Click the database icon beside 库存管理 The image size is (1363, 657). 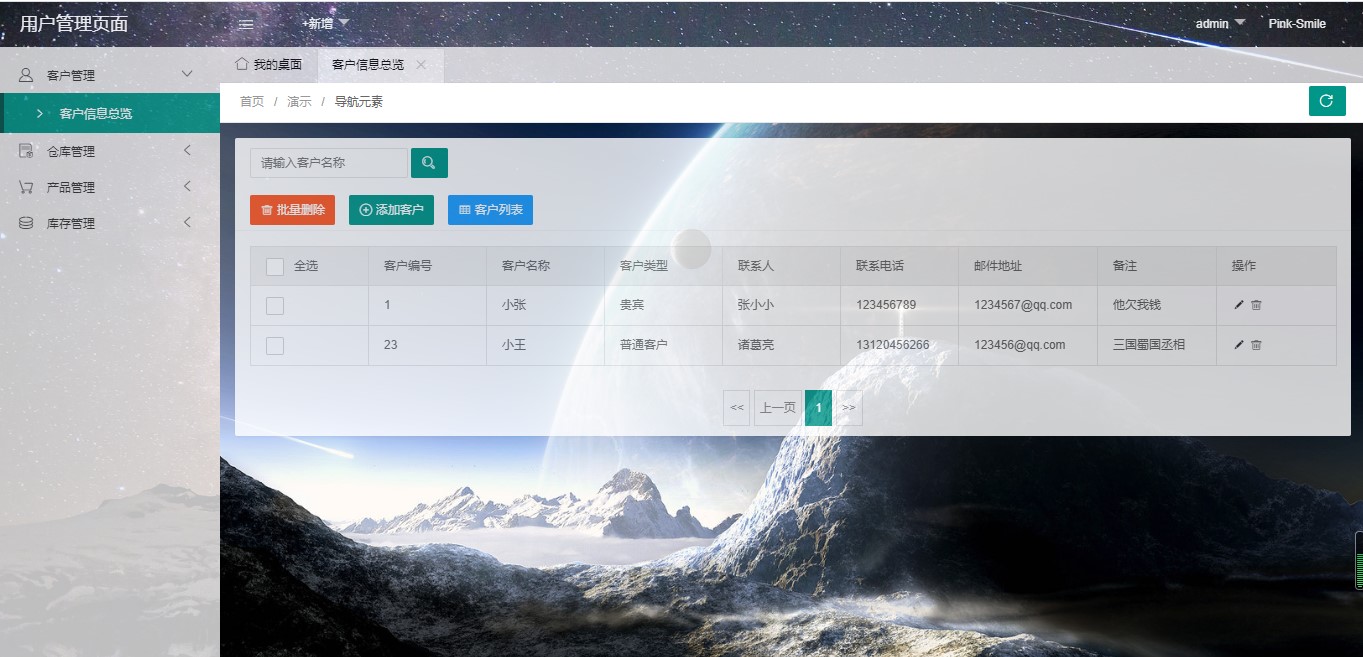coord(26,223)
